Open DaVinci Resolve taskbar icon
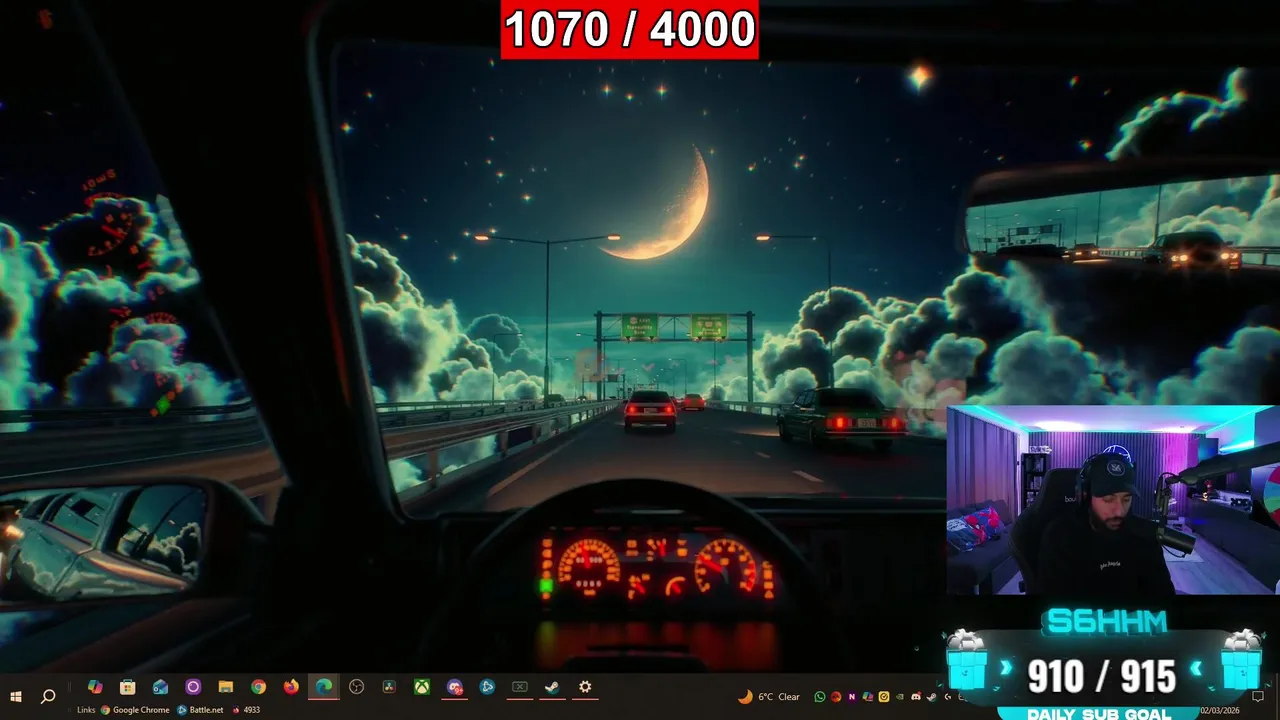 [389, 687]
